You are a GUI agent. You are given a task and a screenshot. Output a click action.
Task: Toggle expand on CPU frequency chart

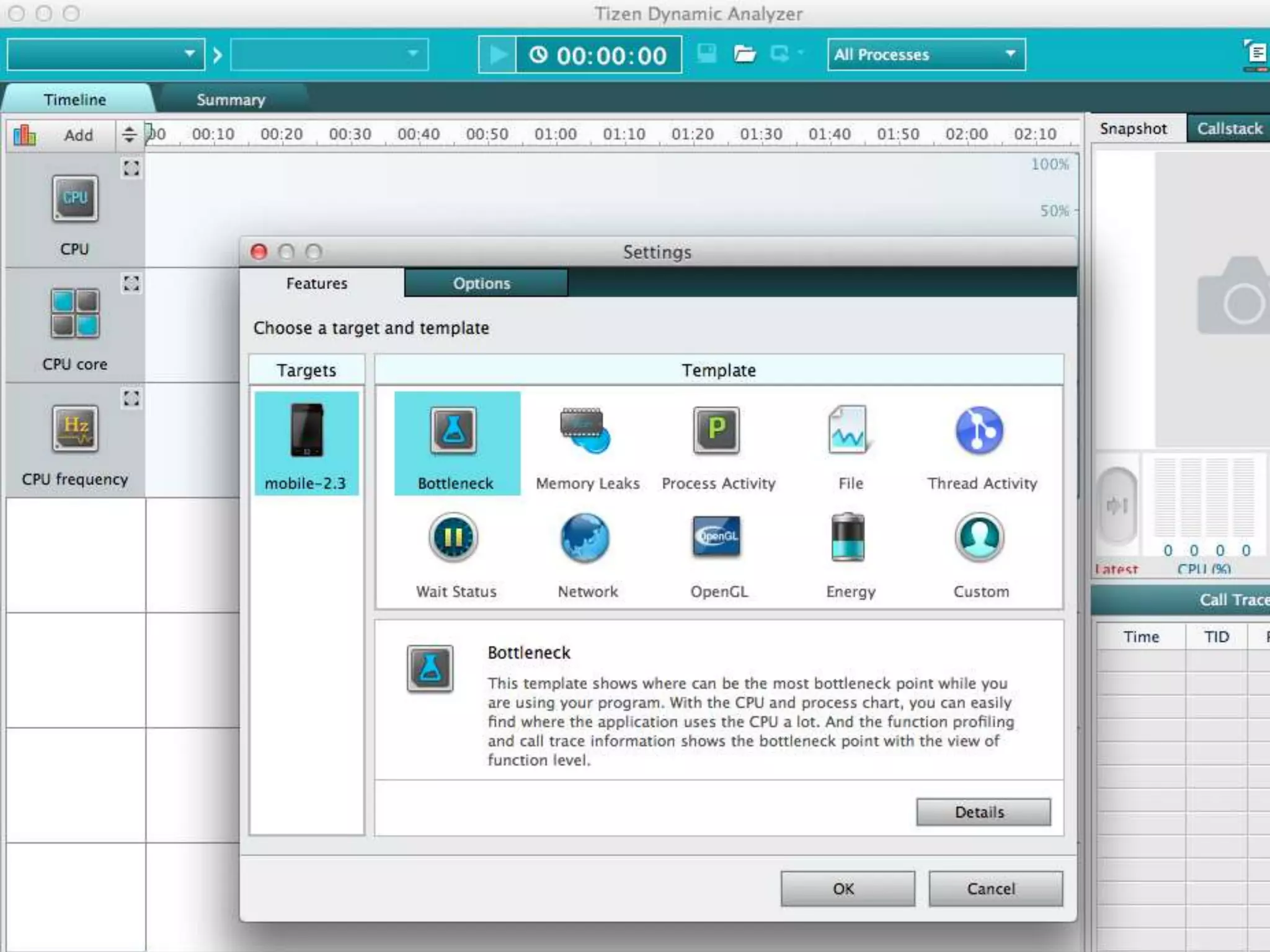tap(131, 398)
